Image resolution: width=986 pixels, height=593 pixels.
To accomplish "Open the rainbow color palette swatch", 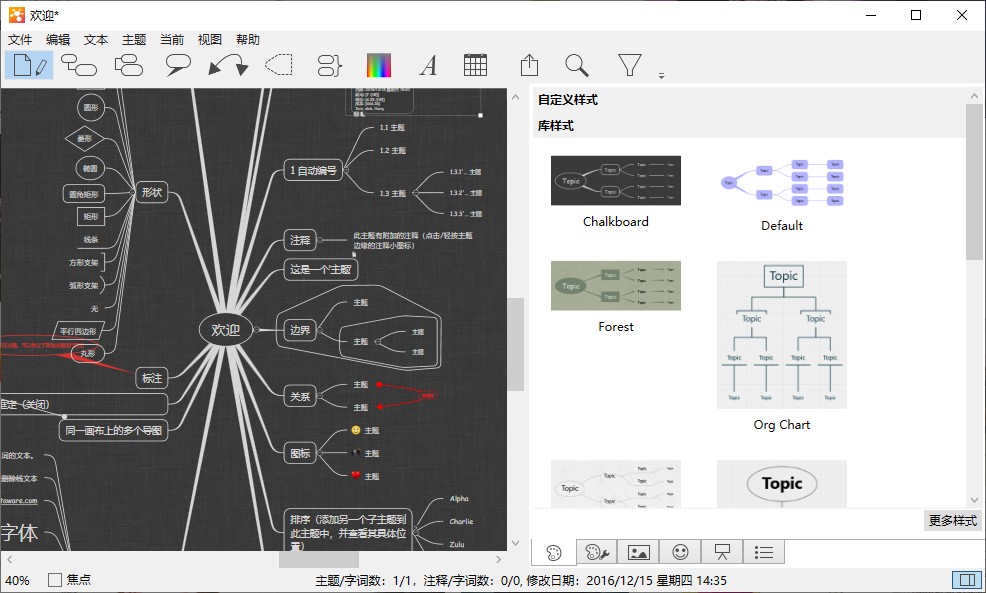I will coord(379,66).
